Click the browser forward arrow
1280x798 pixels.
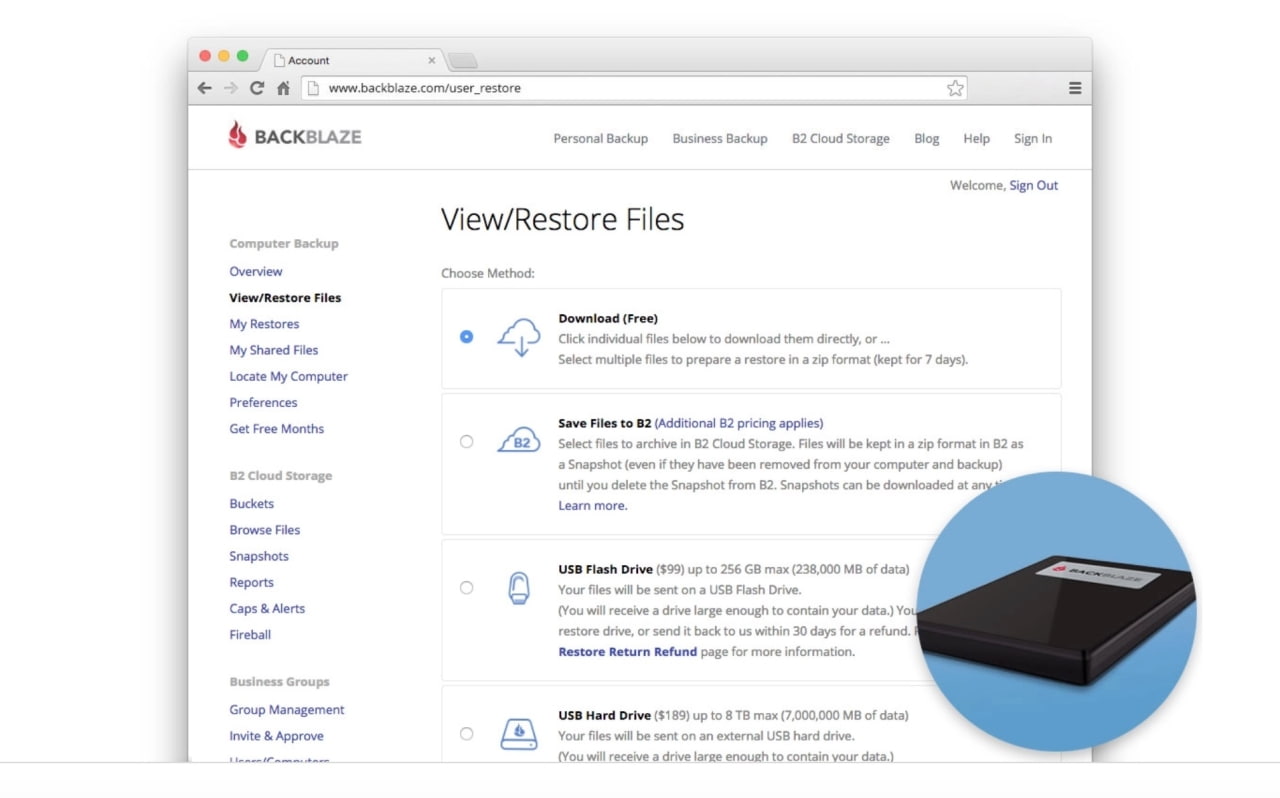[231, 88]
